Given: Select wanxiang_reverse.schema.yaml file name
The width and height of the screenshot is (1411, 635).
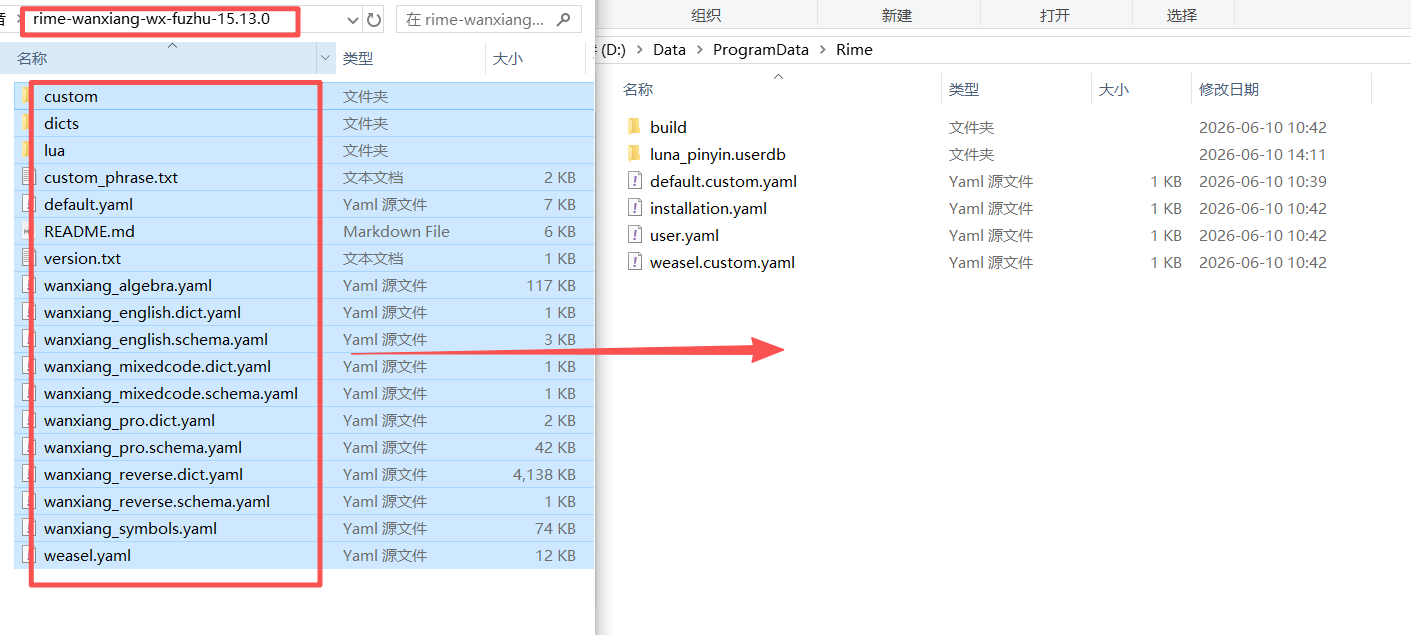Looking at the screenshot, I should (x=157, y=501).
